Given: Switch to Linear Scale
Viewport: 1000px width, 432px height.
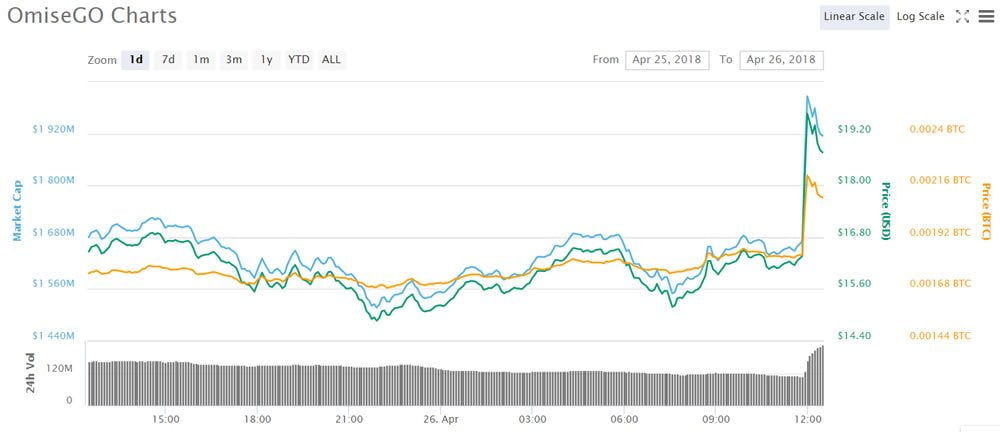Looking at the screenshot, I should 854,17.
